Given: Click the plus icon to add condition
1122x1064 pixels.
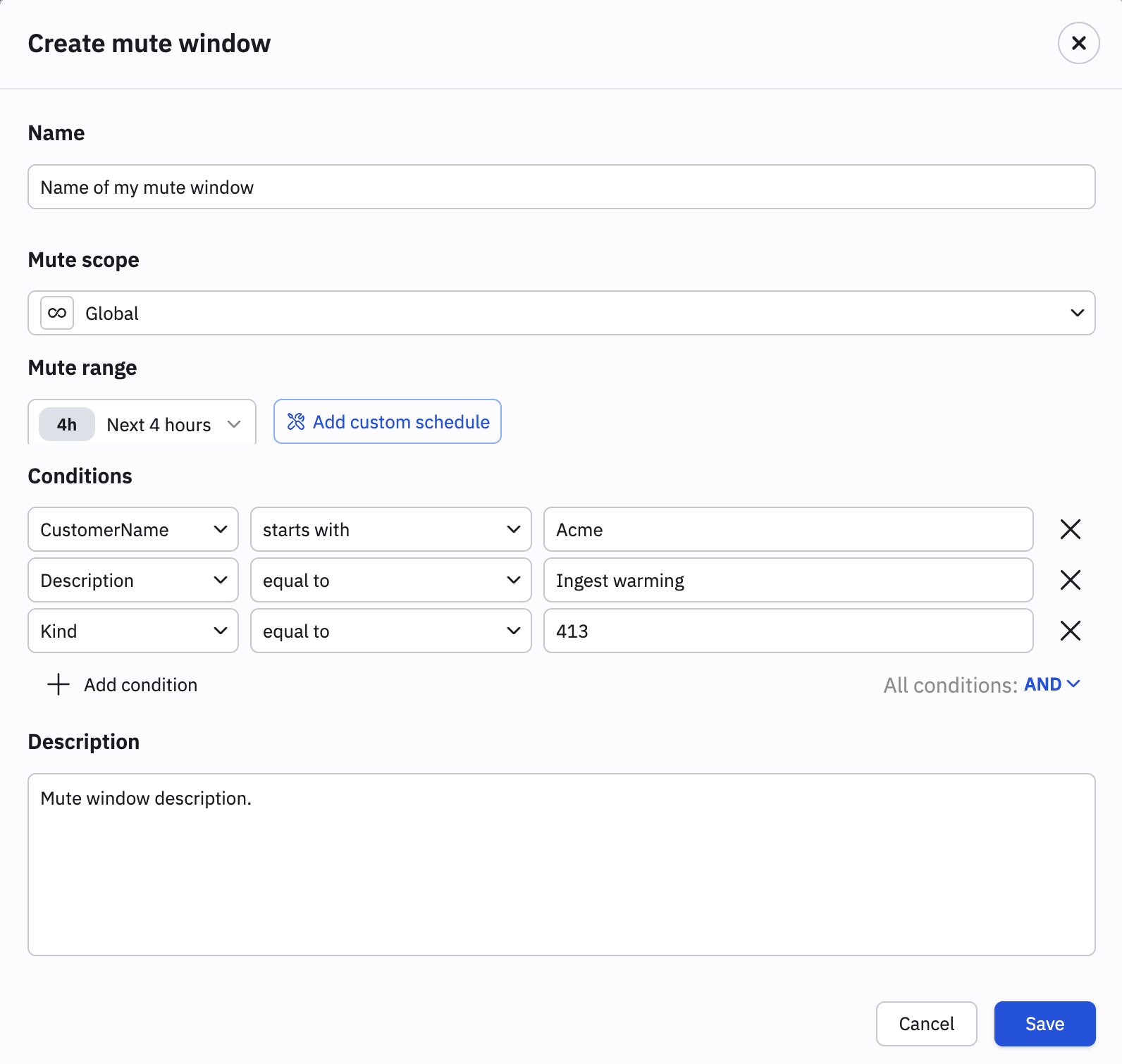Looking at the screenshot, I should tap(58, 684).
